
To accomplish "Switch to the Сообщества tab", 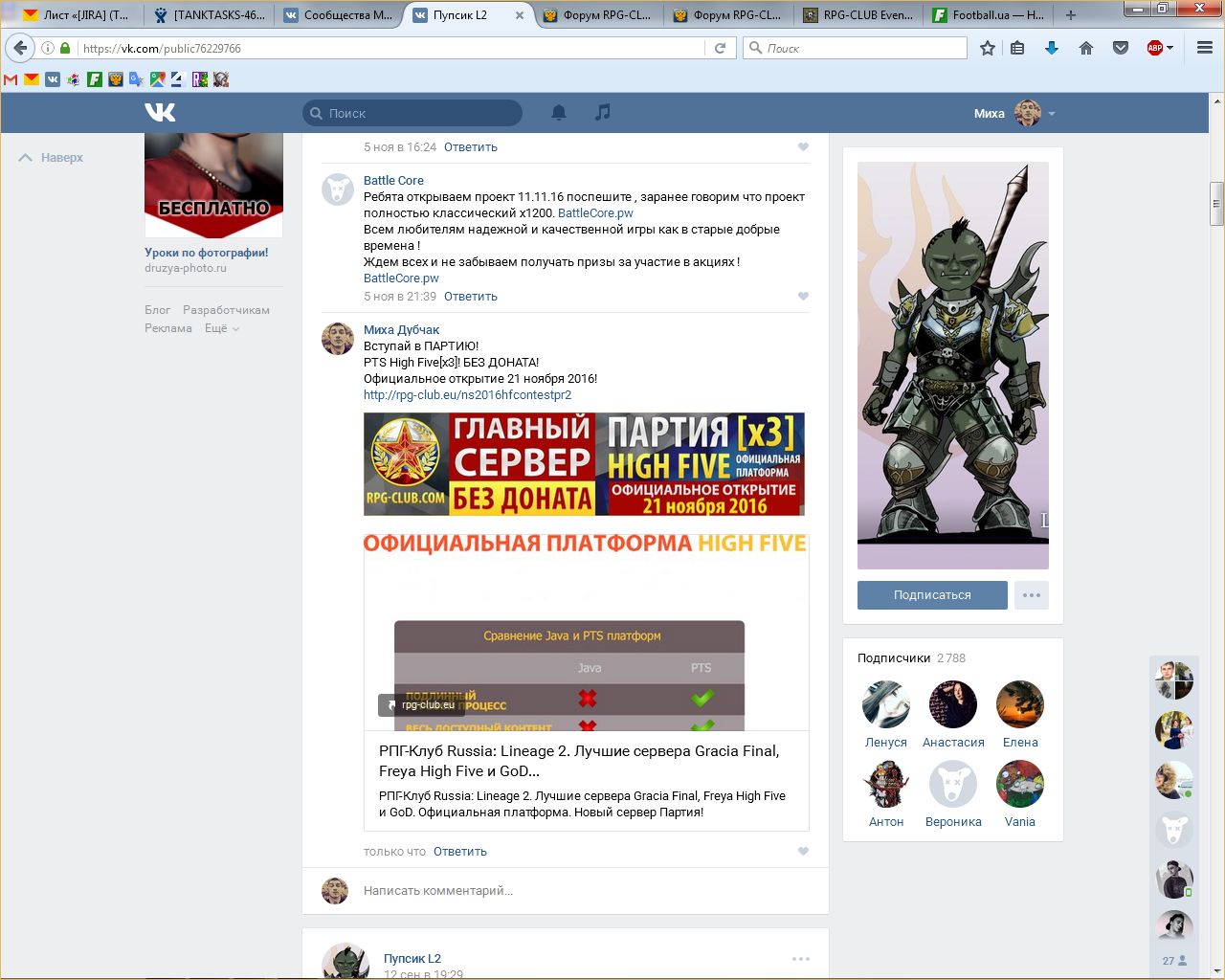I will point(339,14).
